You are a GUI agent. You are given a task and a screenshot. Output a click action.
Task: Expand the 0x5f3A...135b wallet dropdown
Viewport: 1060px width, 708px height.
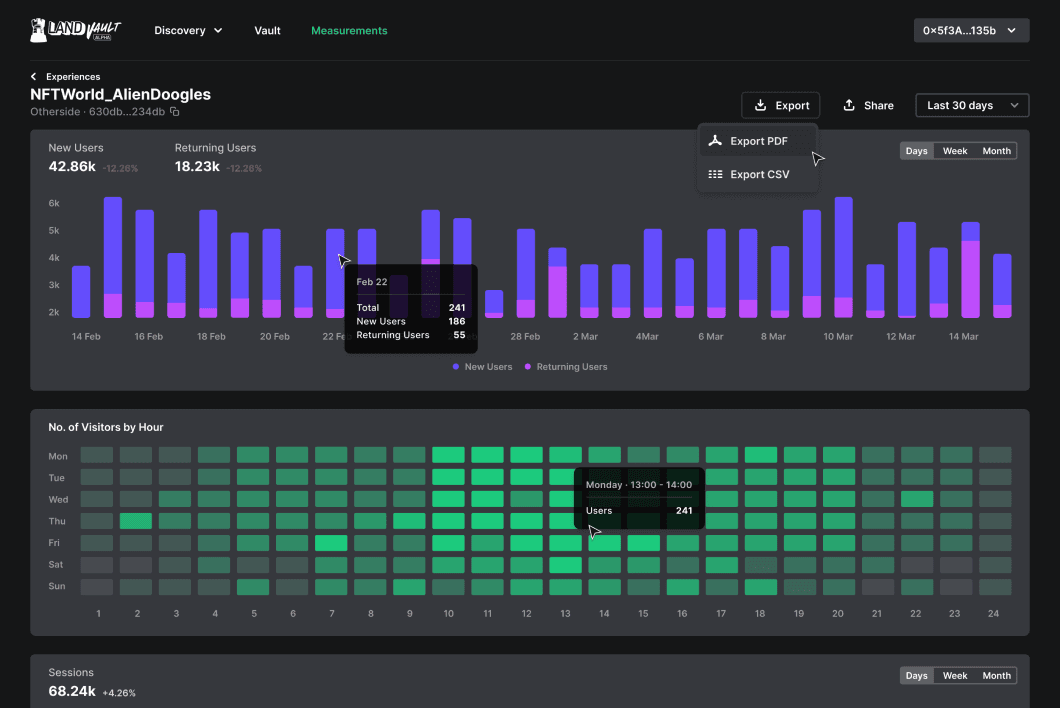point(971,30)
